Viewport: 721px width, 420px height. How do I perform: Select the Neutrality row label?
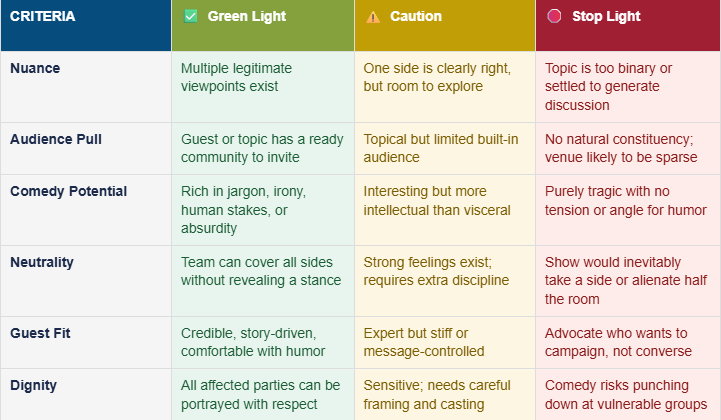pyautogui.click(x=42, y=262)
